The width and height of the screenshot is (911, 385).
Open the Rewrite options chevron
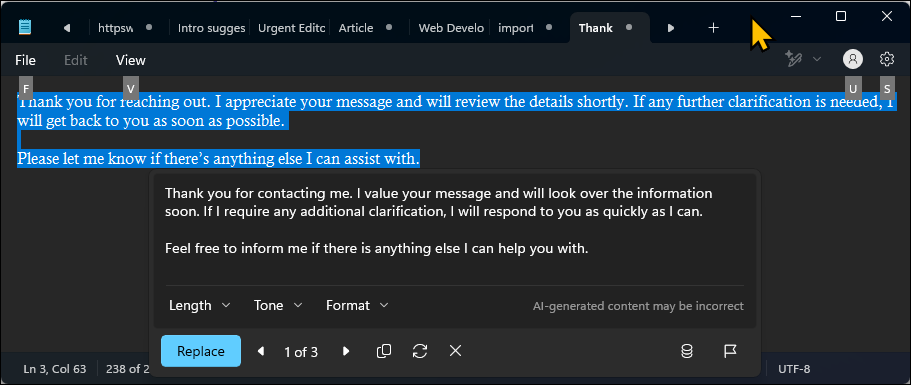[x=817, y=59]
